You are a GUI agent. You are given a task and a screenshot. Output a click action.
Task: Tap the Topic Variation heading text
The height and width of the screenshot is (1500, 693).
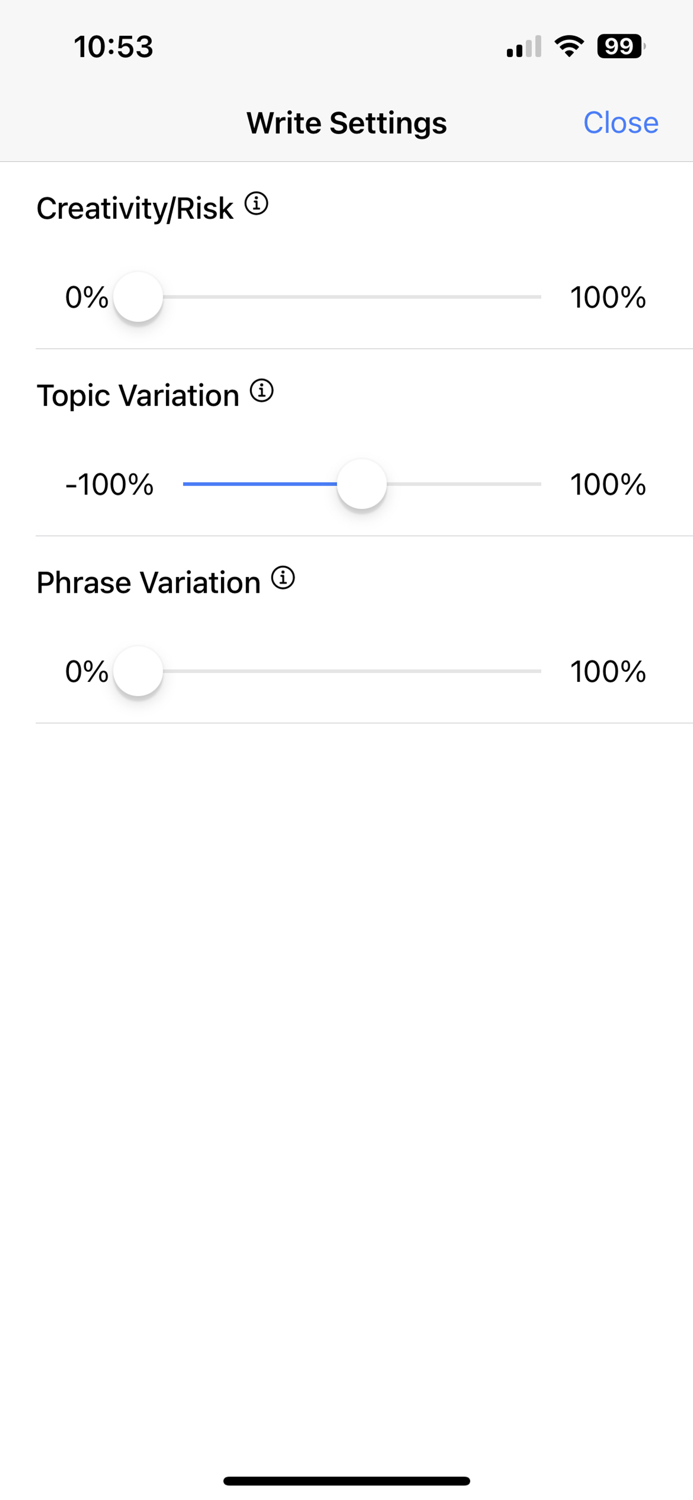138,395
